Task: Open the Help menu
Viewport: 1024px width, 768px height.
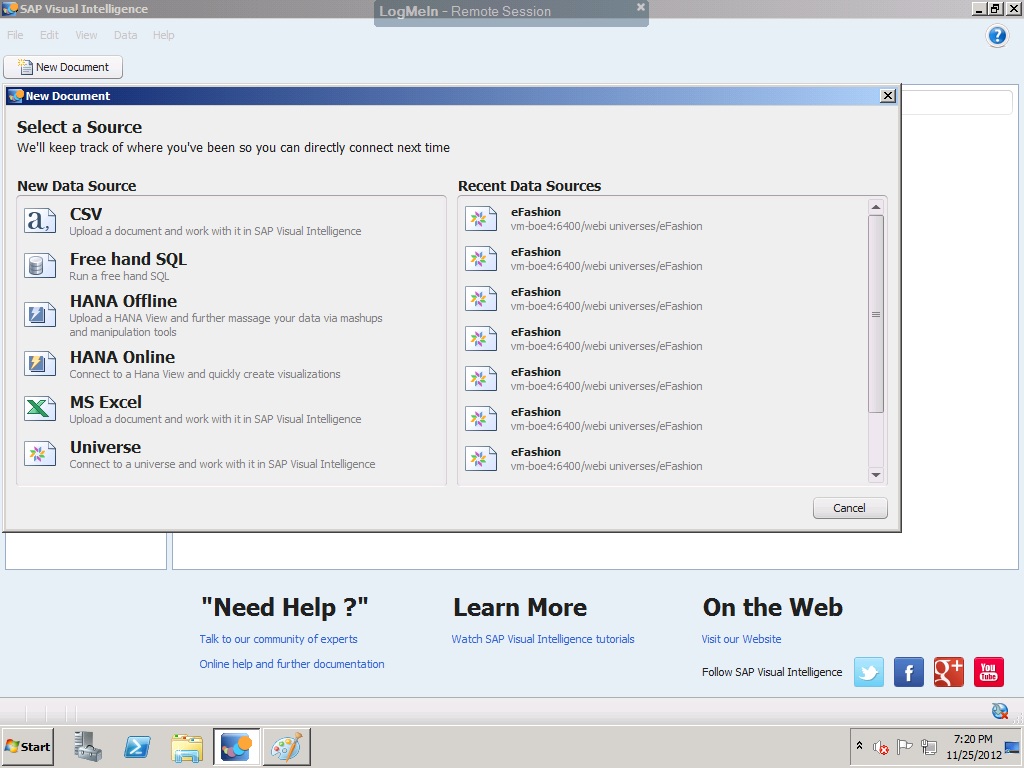Action: click(163, 35)
